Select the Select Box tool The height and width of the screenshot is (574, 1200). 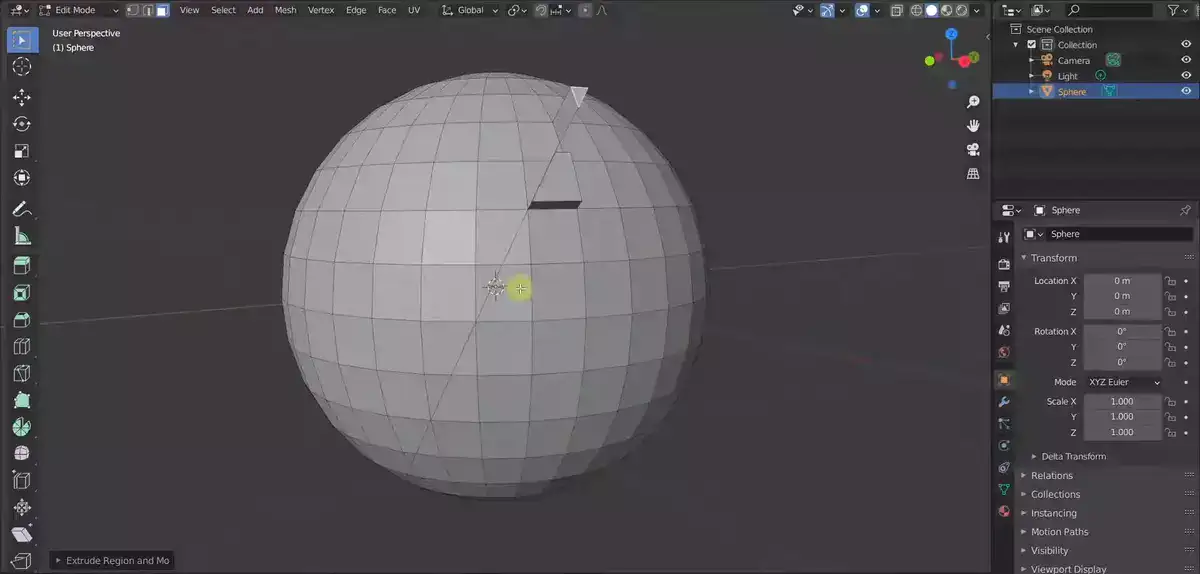(x=21, y=41)
